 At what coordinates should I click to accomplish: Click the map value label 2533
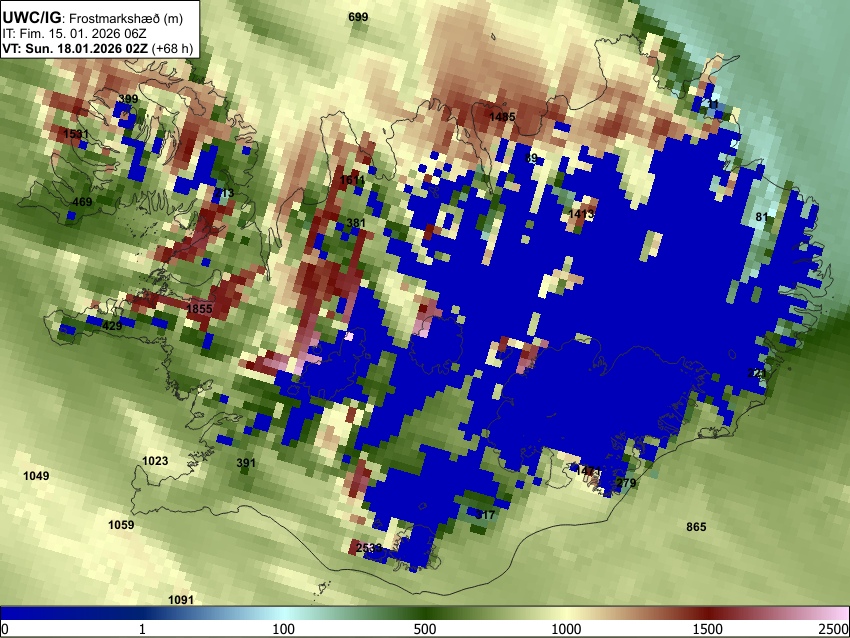point(369,548)
